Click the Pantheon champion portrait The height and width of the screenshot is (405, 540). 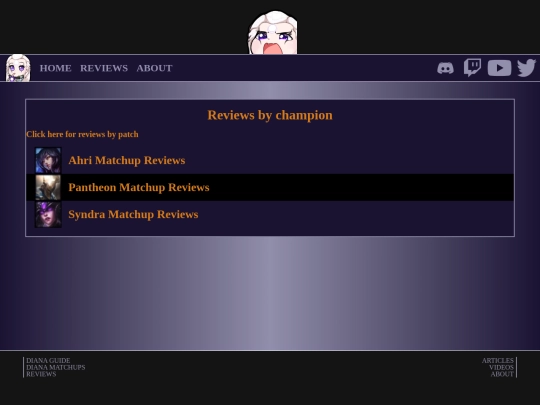[48, 187]
